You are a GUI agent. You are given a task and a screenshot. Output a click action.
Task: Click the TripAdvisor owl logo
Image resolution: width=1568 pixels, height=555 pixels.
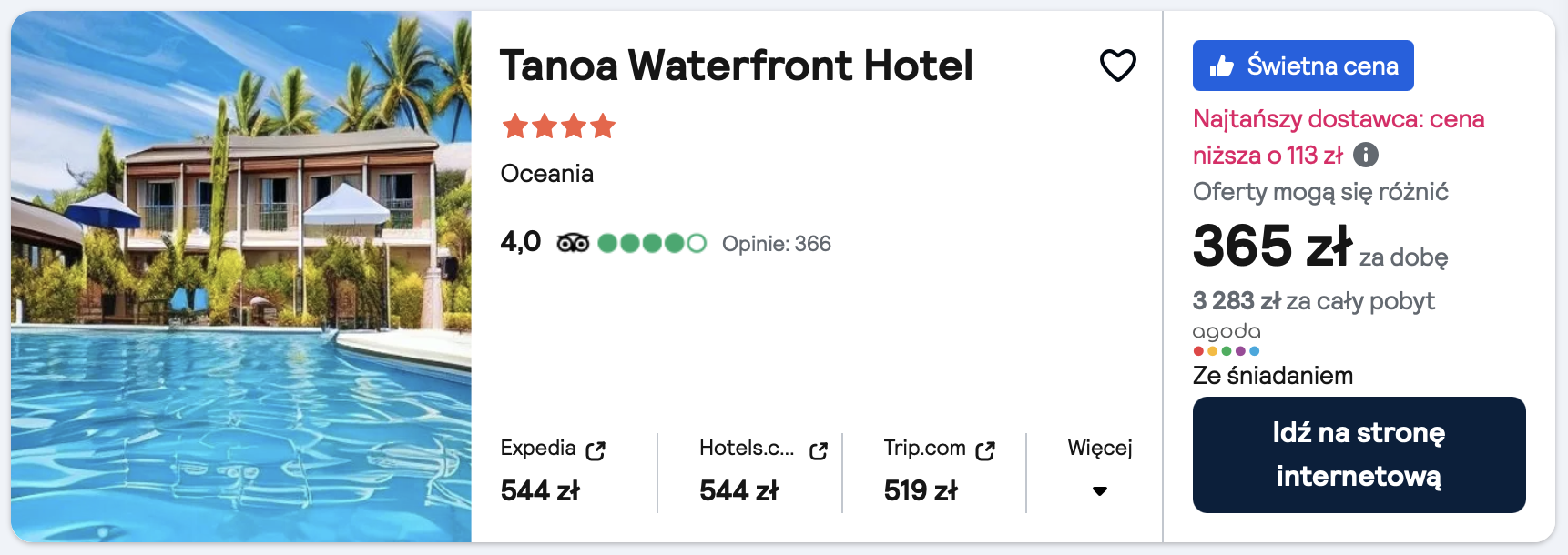pyautogui.click(x=573, y=243)
